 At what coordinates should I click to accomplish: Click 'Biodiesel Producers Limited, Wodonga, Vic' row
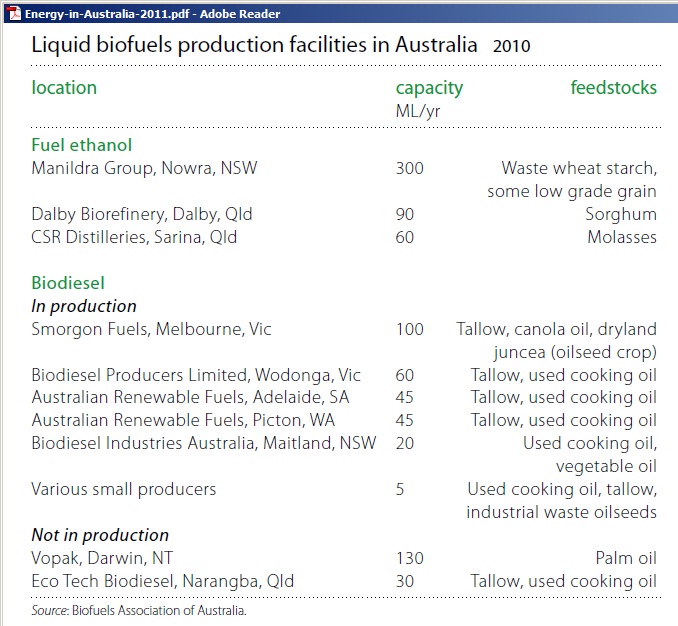196,375
